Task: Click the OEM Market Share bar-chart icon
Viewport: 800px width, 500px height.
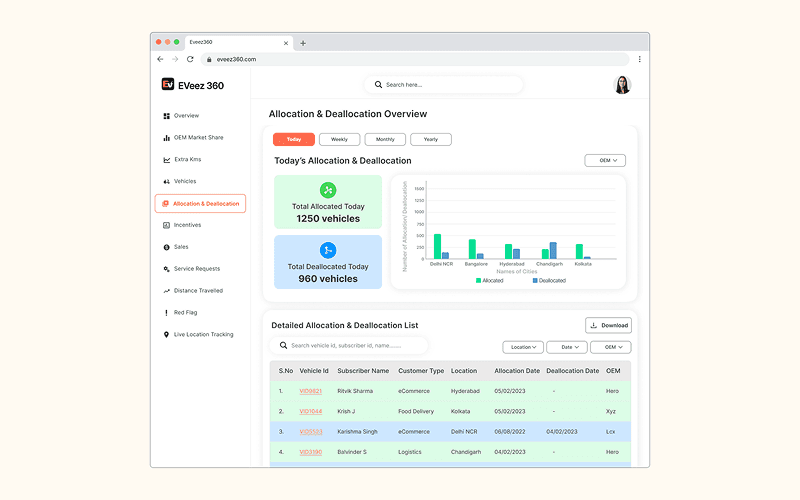Action: [166, 138]
